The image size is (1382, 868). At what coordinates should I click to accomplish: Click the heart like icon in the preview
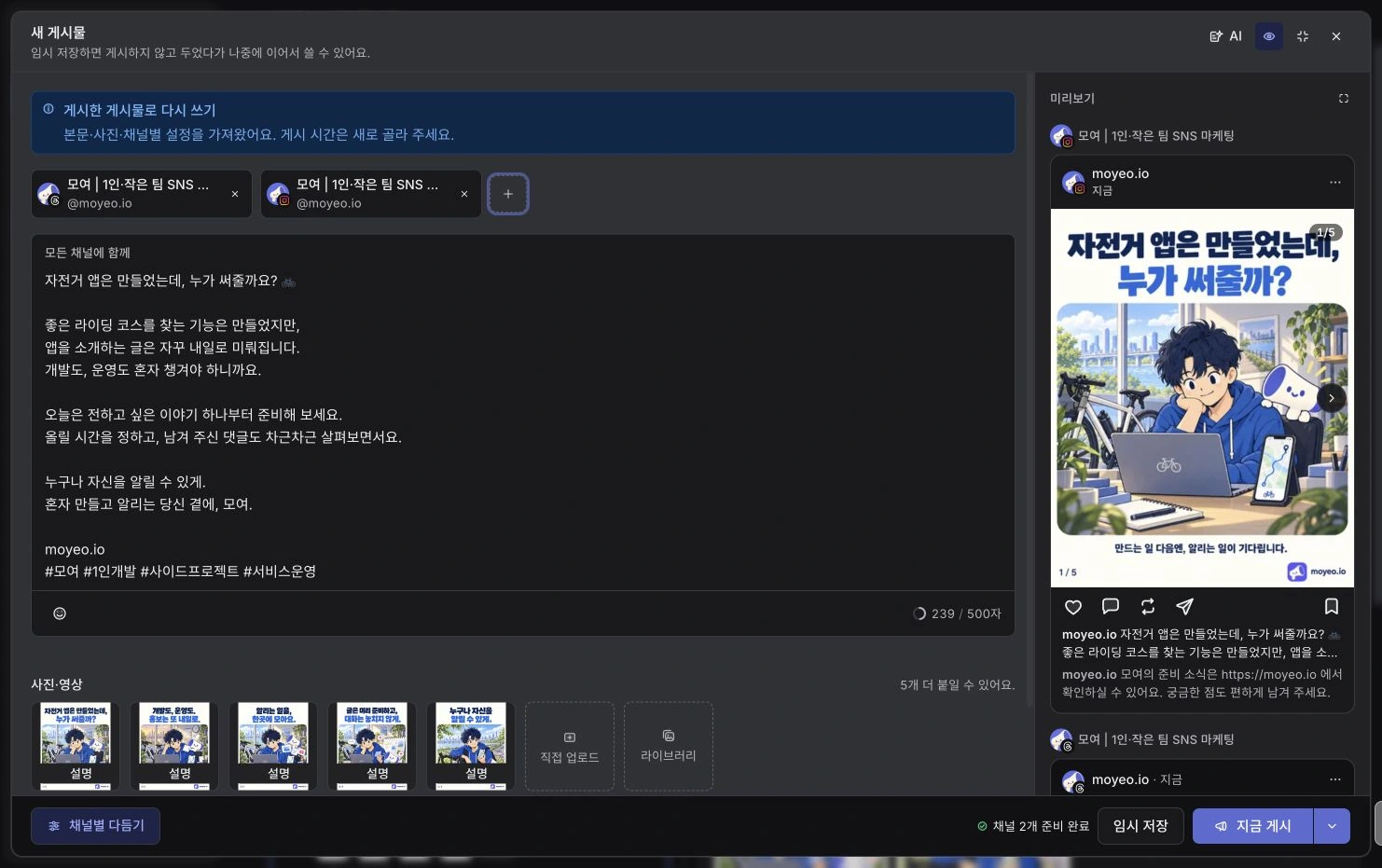(1073, 607)
